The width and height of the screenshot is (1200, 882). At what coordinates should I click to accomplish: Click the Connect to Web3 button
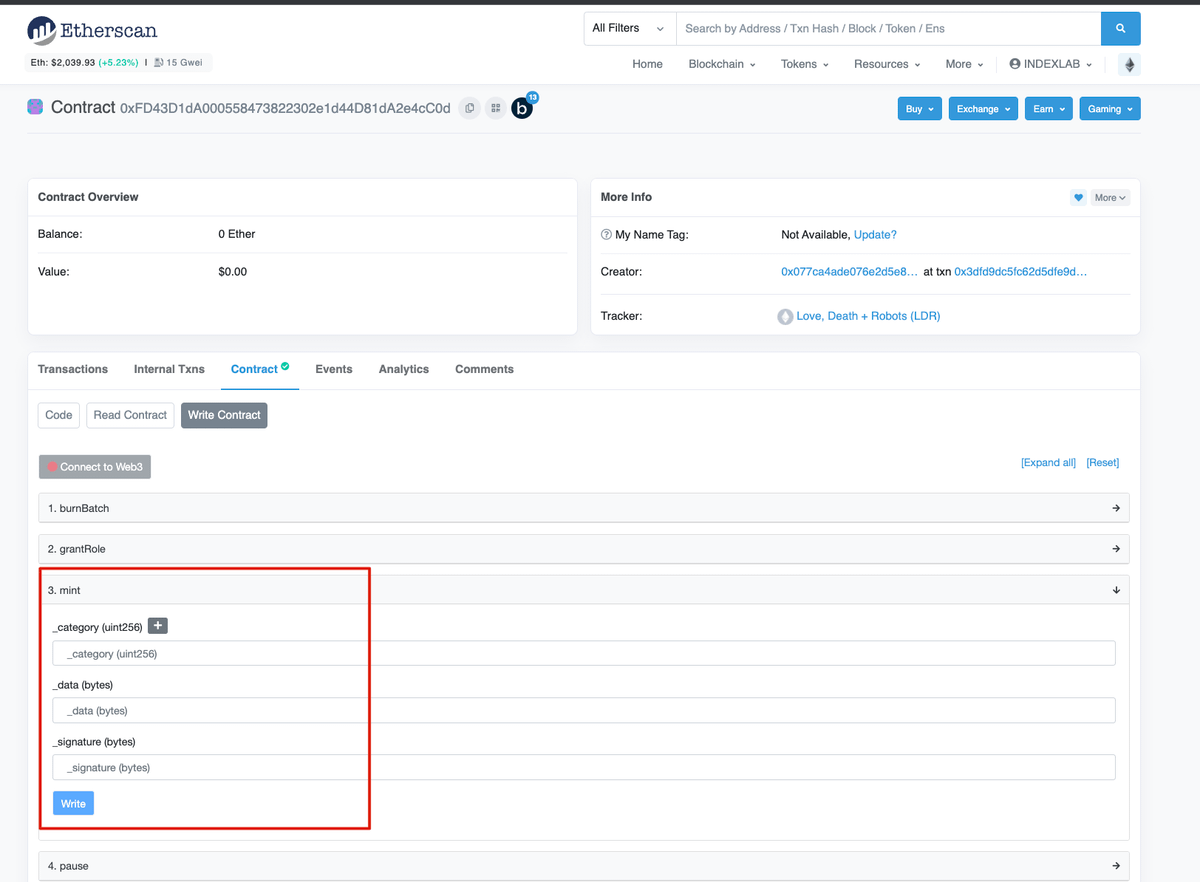(95, 467)
